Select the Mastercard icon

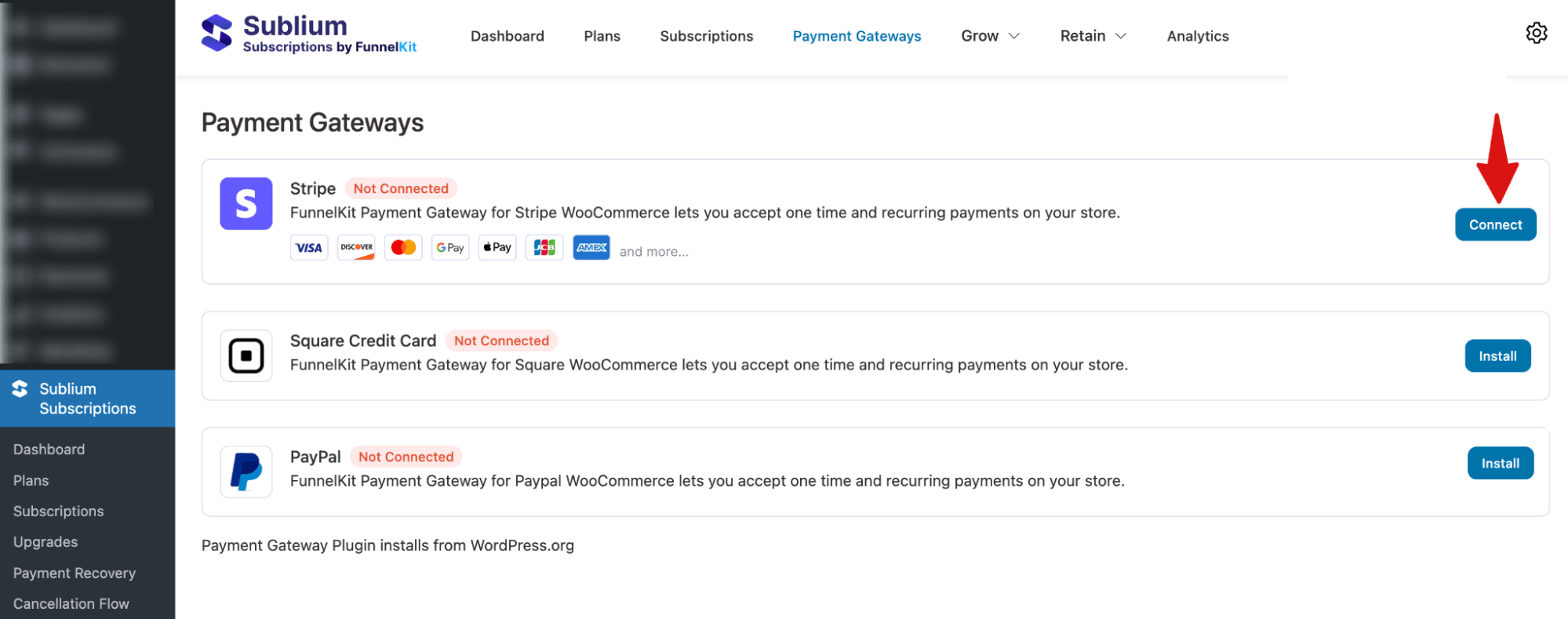pos(402,247)
